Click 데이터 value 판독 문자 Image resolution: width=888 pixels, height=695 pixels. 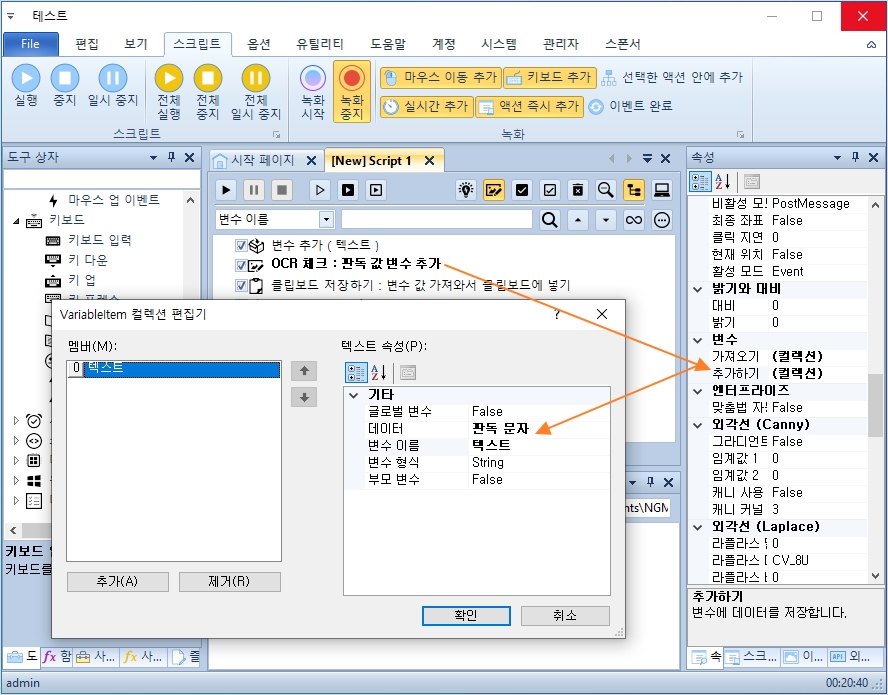click(x=501, y=429)
